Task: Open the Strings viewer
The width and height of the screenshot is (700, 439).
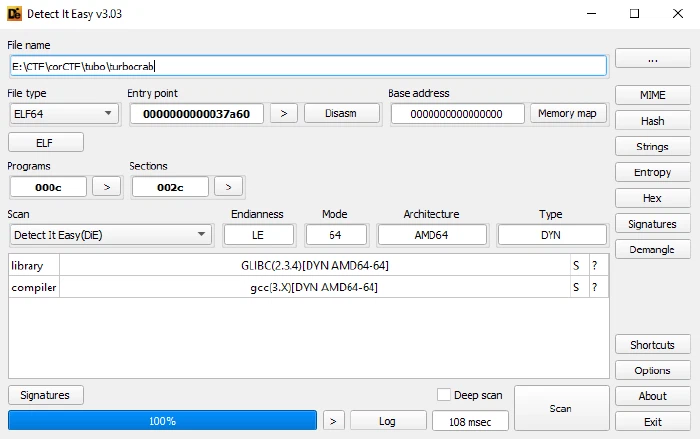Action: click(x=652, y=146)
